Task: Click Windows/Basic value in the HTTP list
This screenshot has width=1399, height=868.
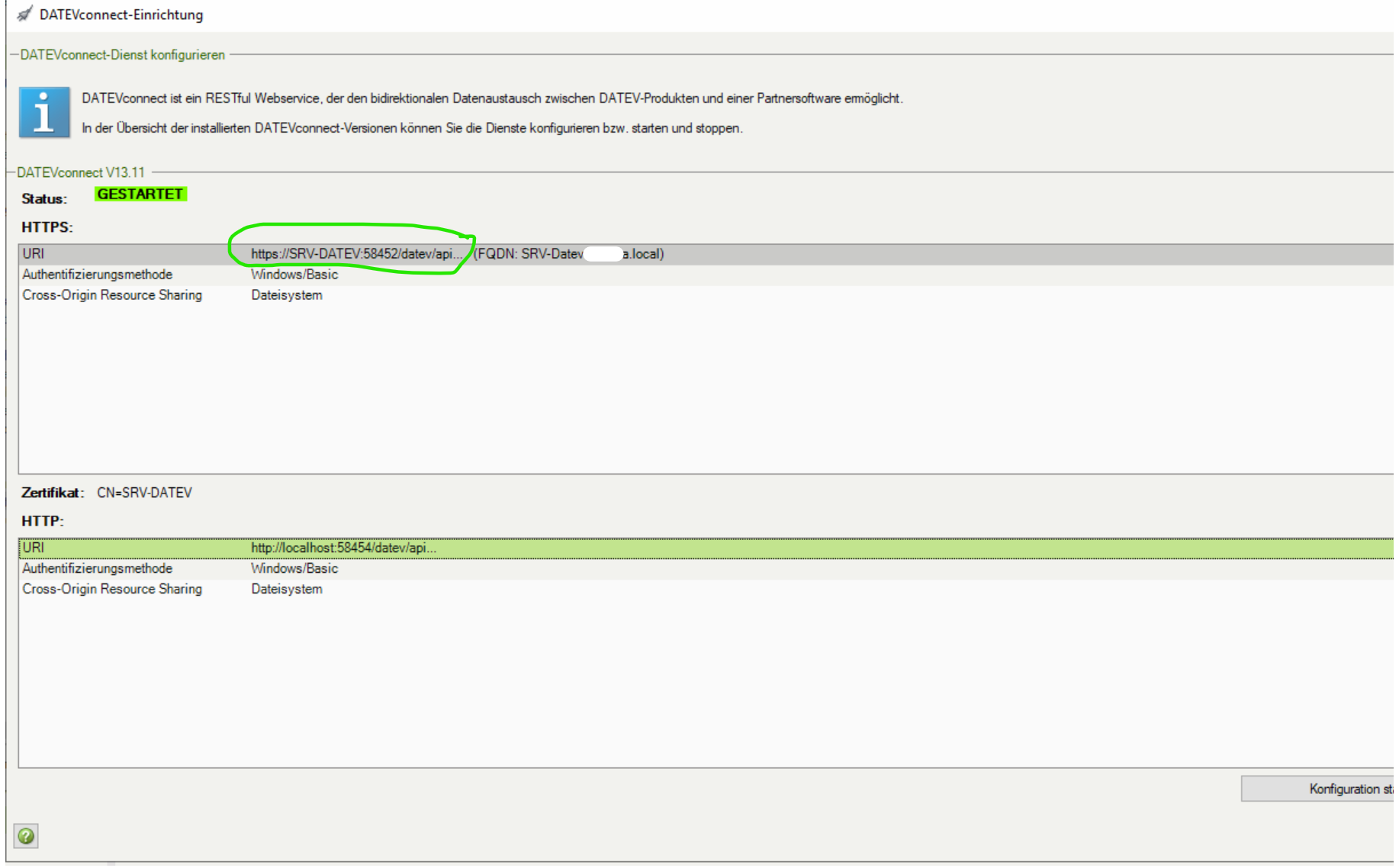Action: click(294, 568)
